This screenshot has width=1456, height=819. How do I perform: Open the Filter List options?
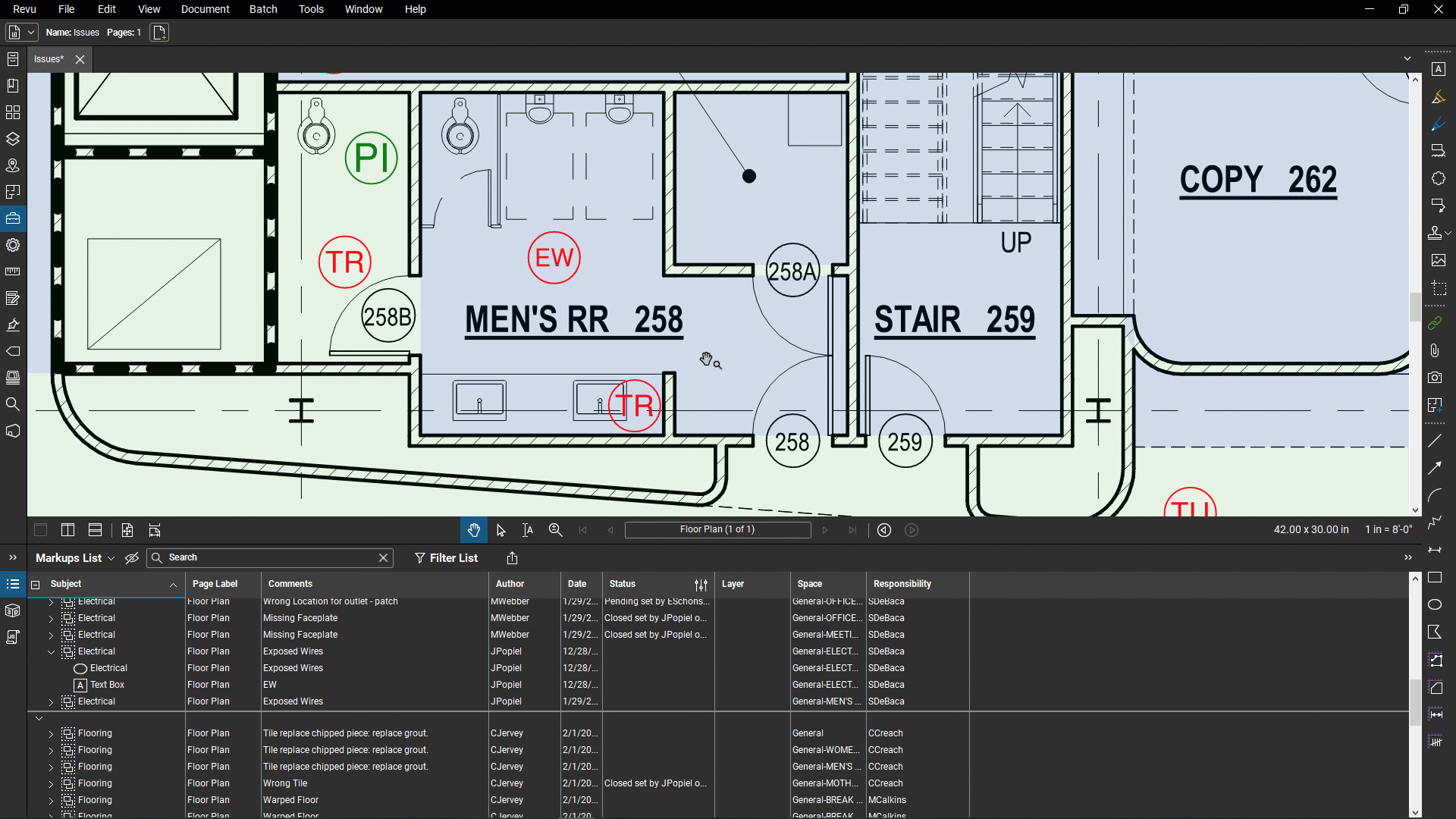pos(445,557)
